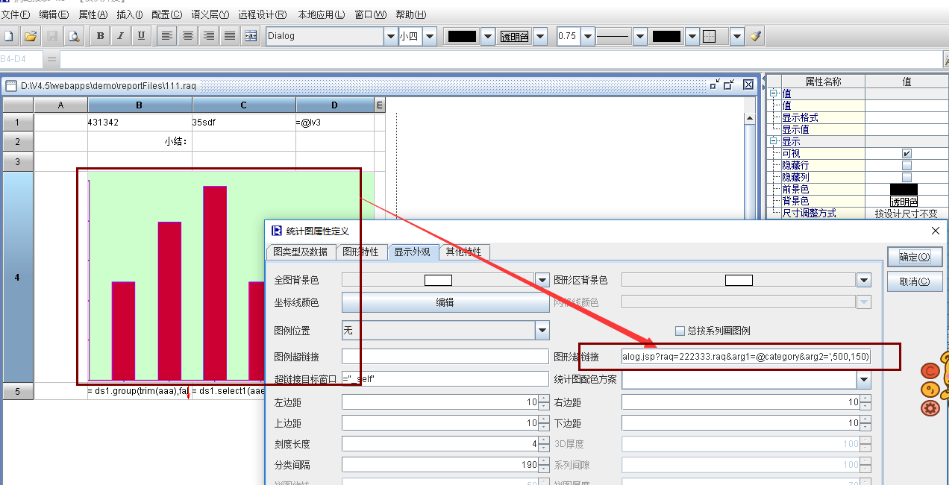This screenshot has width=949, height=486.
Task: Click the 图例超链接 input field
Action: coord(445,356)
